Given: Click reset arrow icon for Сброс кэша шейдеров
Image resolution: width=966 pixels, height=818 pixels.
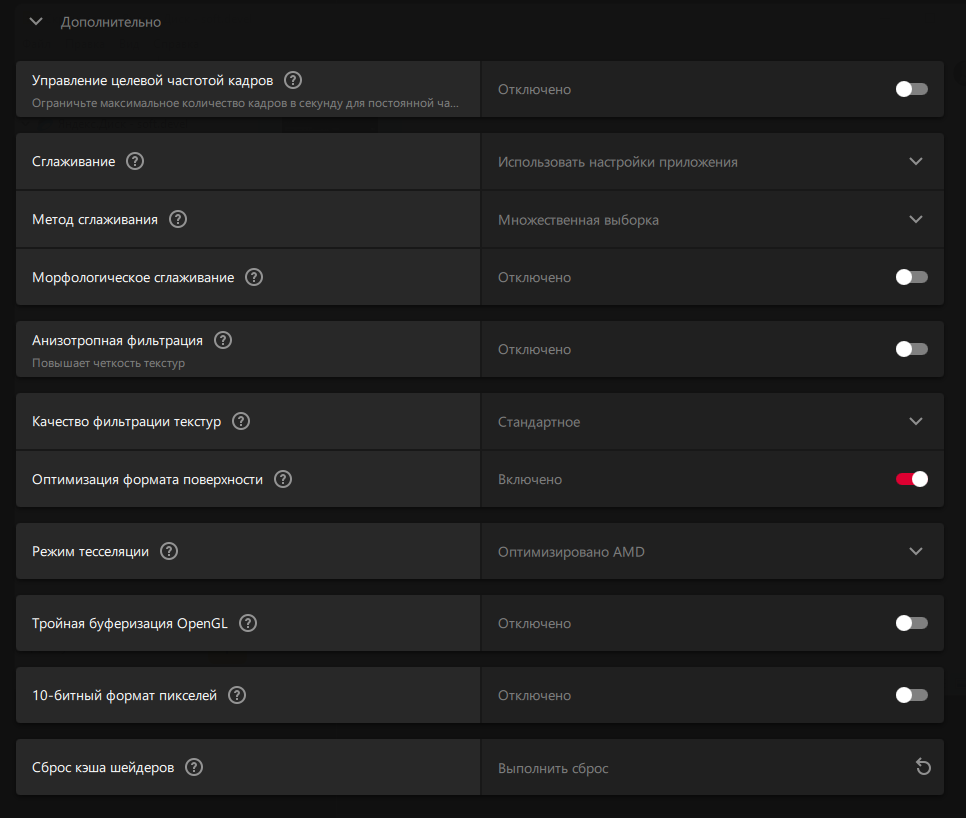Looking at the screenshot, I should tap(923, 768).
